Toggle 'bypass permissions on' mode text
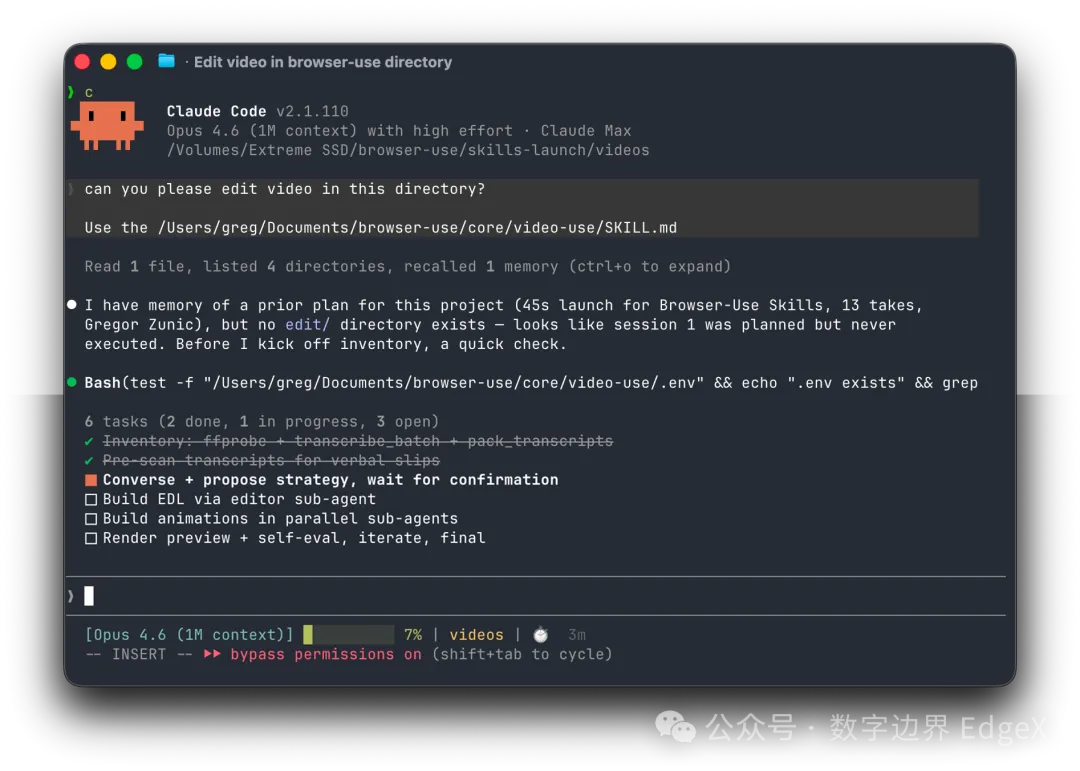The height and width of the screenshot is (771, 1080). point(326,654)
